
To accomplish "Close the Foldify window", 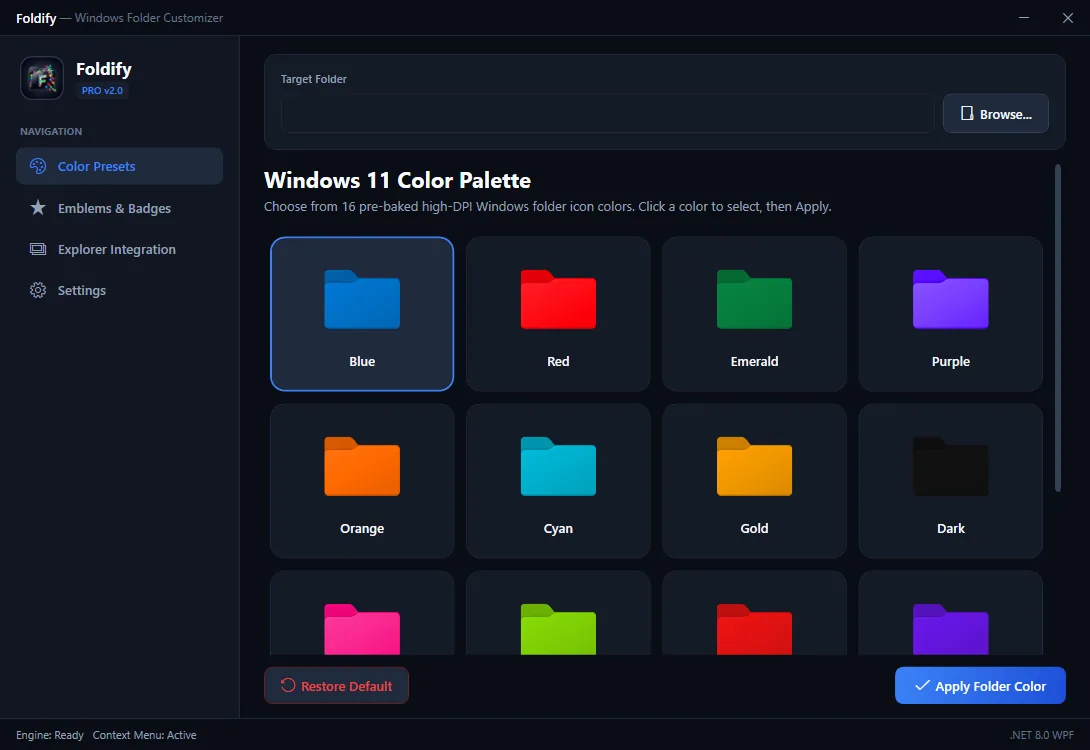I will point(1068,17).
